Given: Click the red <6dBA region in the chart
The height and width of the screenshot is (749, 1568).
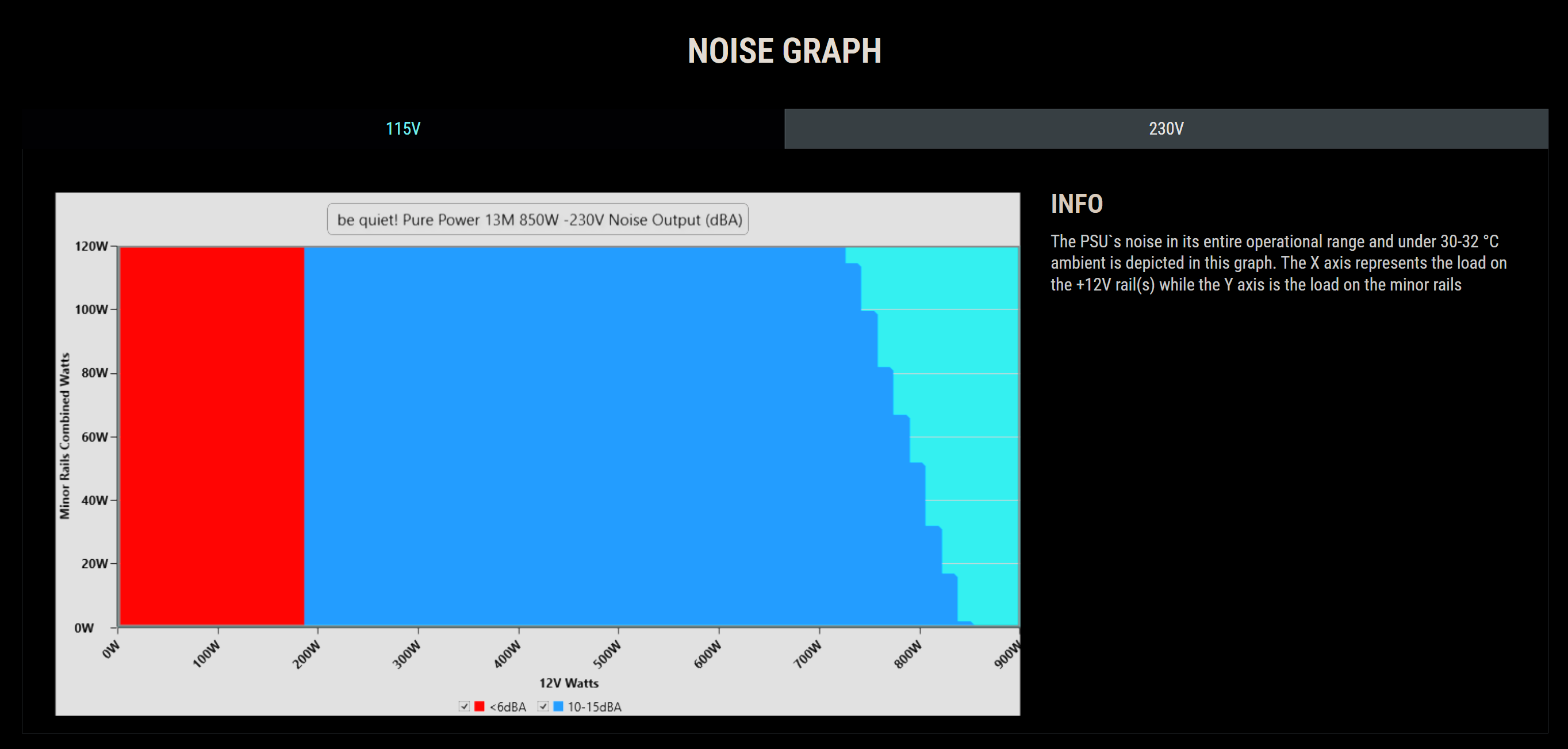Looking at the screenshot, I should tap(212, 436).
